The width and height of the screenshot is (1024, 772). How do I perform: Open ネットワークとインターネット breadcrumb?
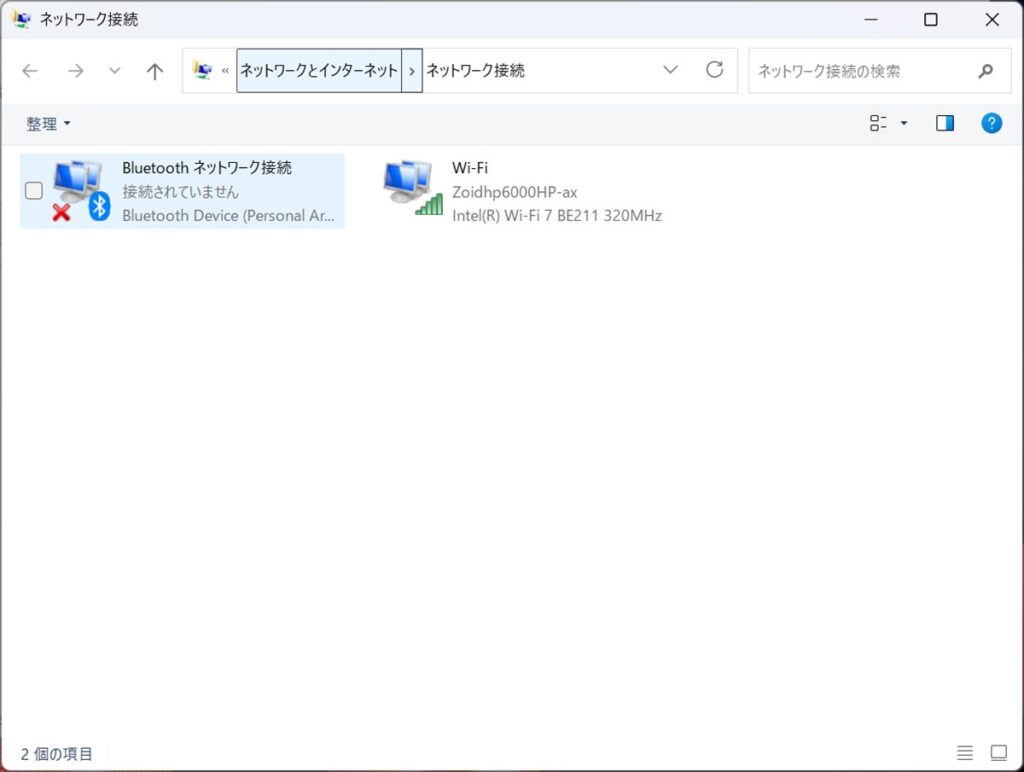coord(319,71)
